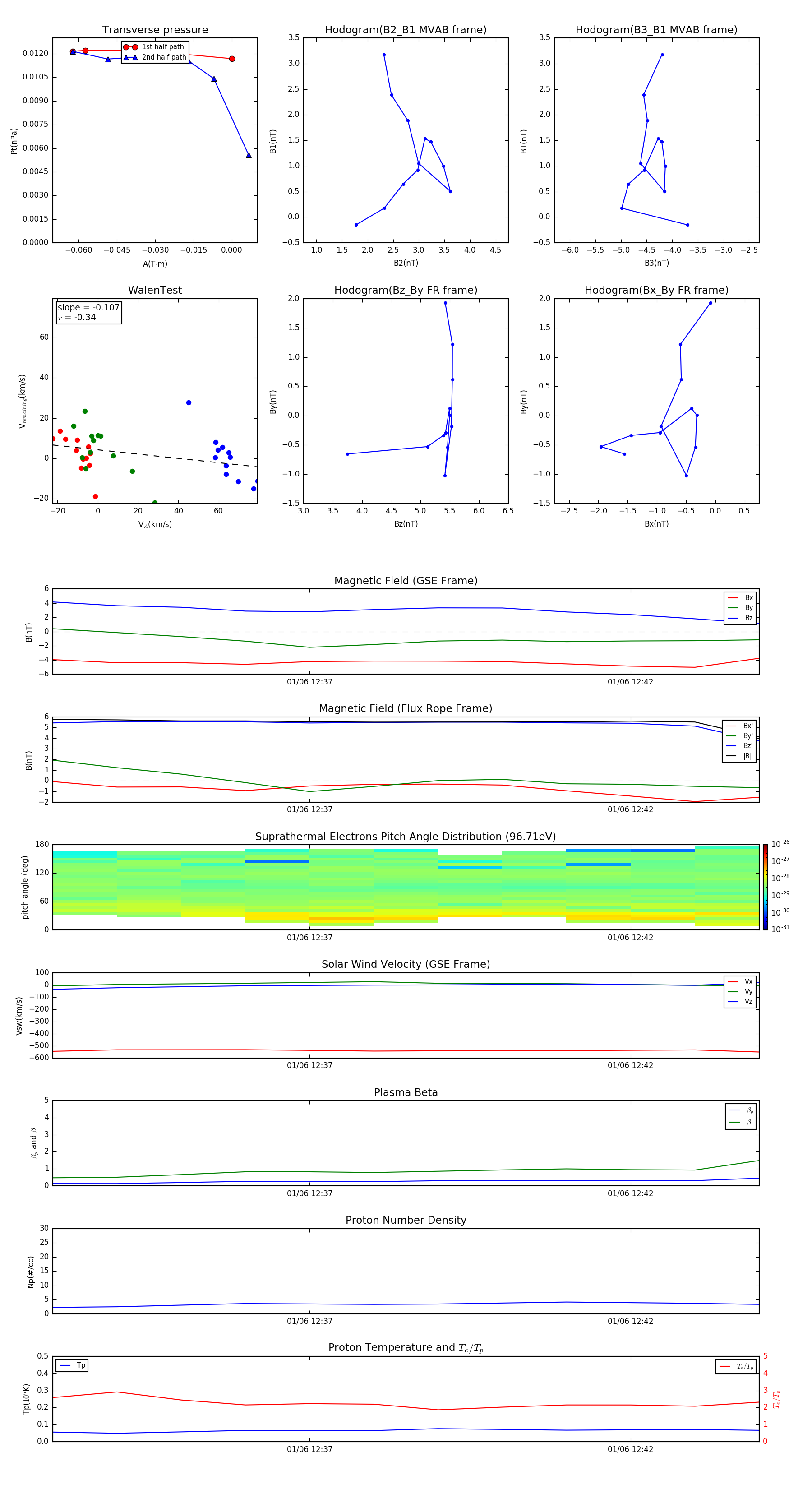Click the 'Pt(nPa)' y-axis label
Image resolution: width=812 pixels, height=1489 pixels.
click(x=14, y=141)
